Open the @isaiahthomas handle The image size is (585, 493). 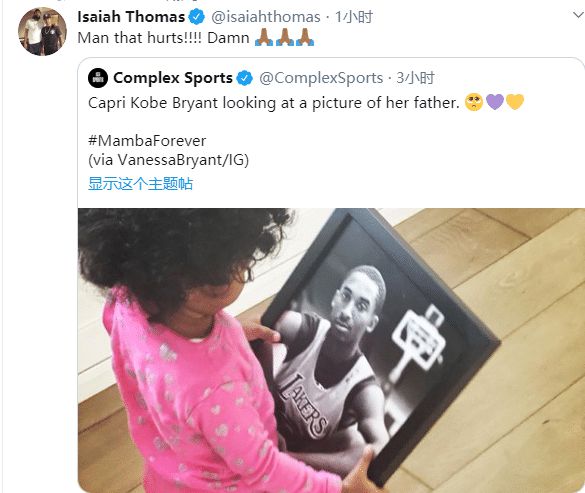pyautogui.click(x=266, y=17)
